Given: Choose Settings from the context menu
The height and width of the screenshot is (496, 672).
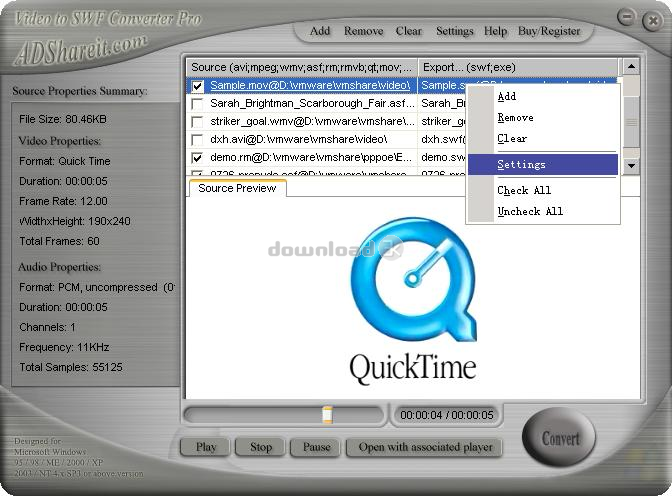Looking at the screenshot, I should pyautogui.click(x=521, y=164).
